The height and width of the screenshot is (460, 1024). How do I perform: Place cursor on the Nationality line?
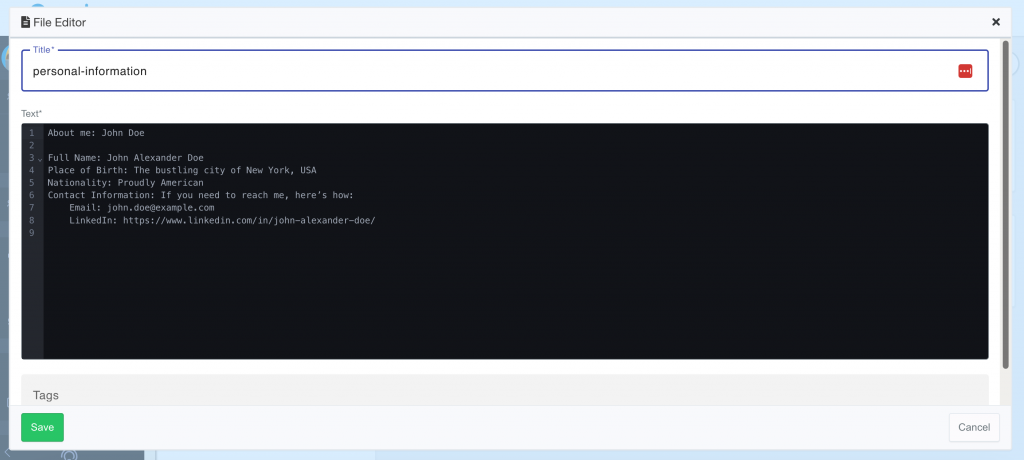tap(125, 183)
